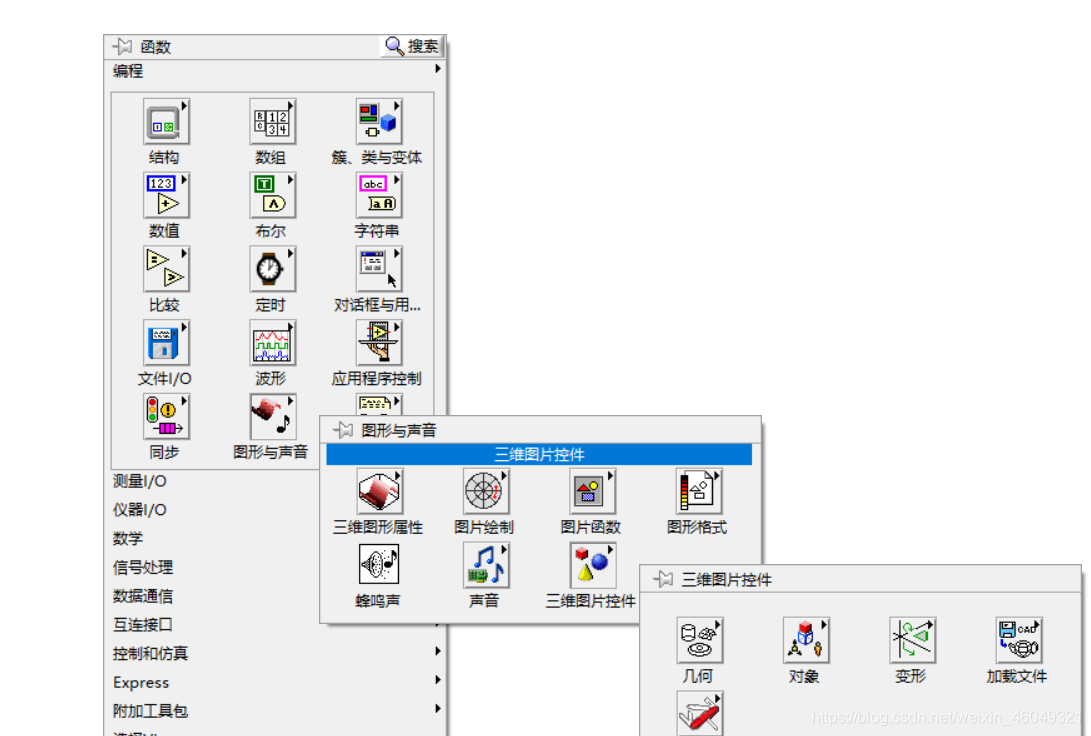Open the 布尔 (Boolean) palette icon

coord(272,195)
